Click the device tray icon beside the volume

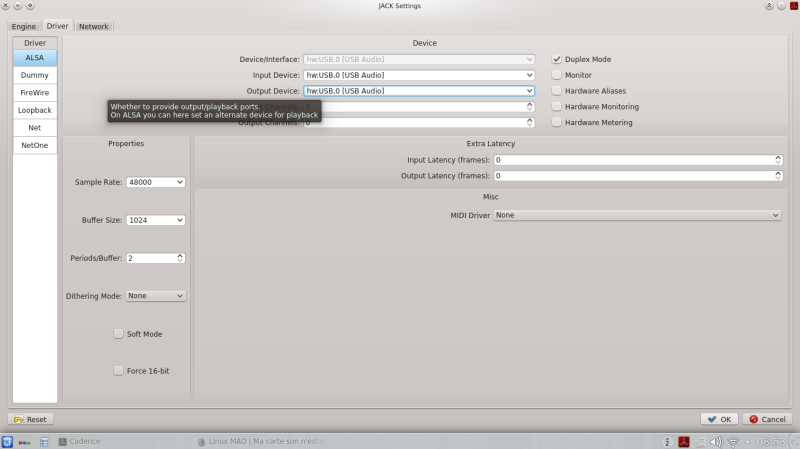(x=701, y=442)
